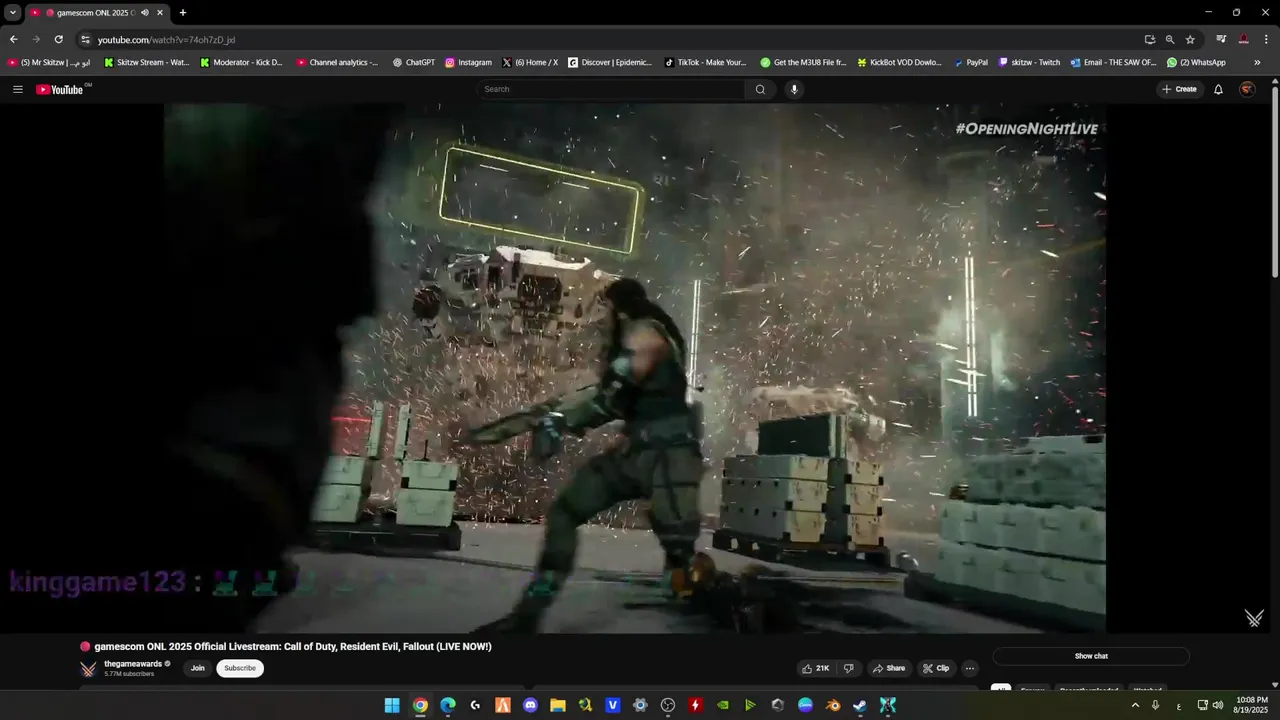The width and height of the screenshot is (1280, 720).
Task: Start voice search with microphone icon
Action: (794, 89)
